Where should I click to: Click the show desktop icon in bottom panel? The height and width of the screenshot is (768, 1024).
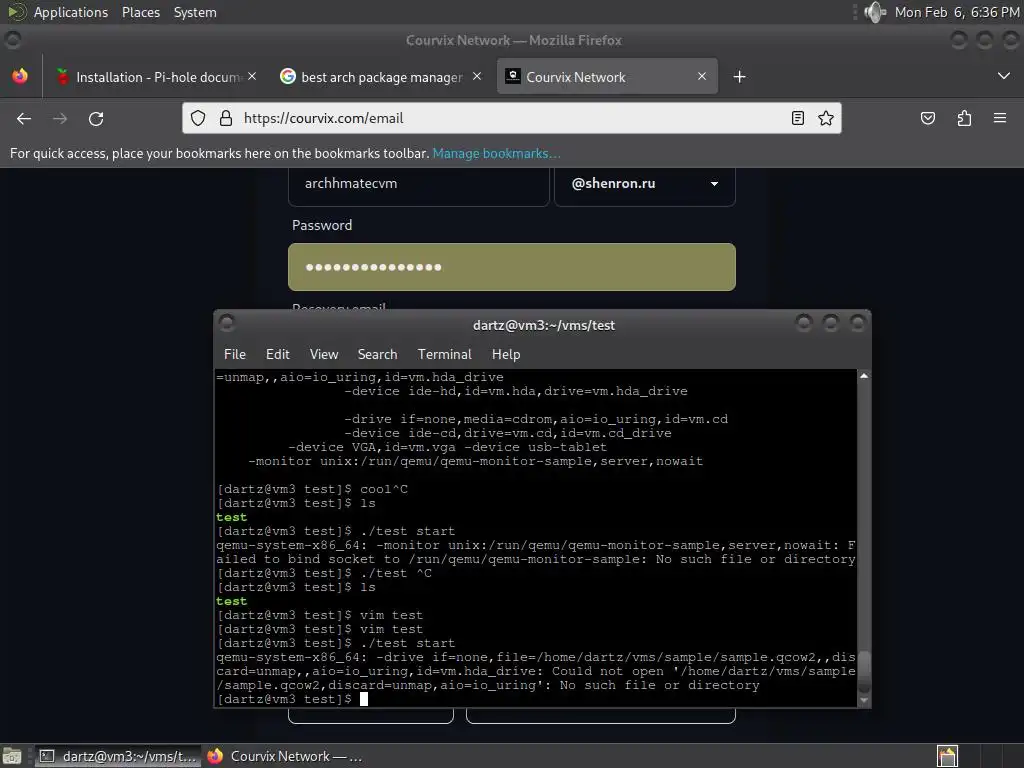[12, 756]
